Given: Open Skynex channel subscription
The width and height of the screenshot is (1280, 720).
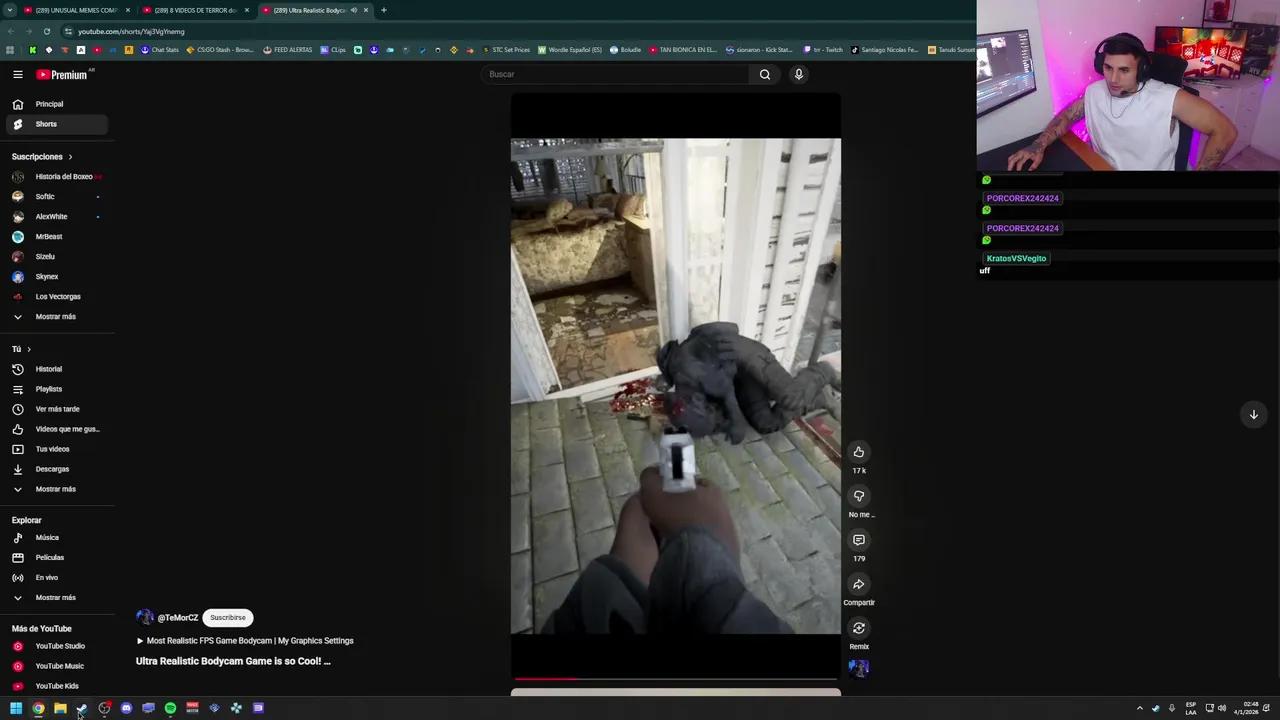Looking at the screenshot, I should point(56,277).
